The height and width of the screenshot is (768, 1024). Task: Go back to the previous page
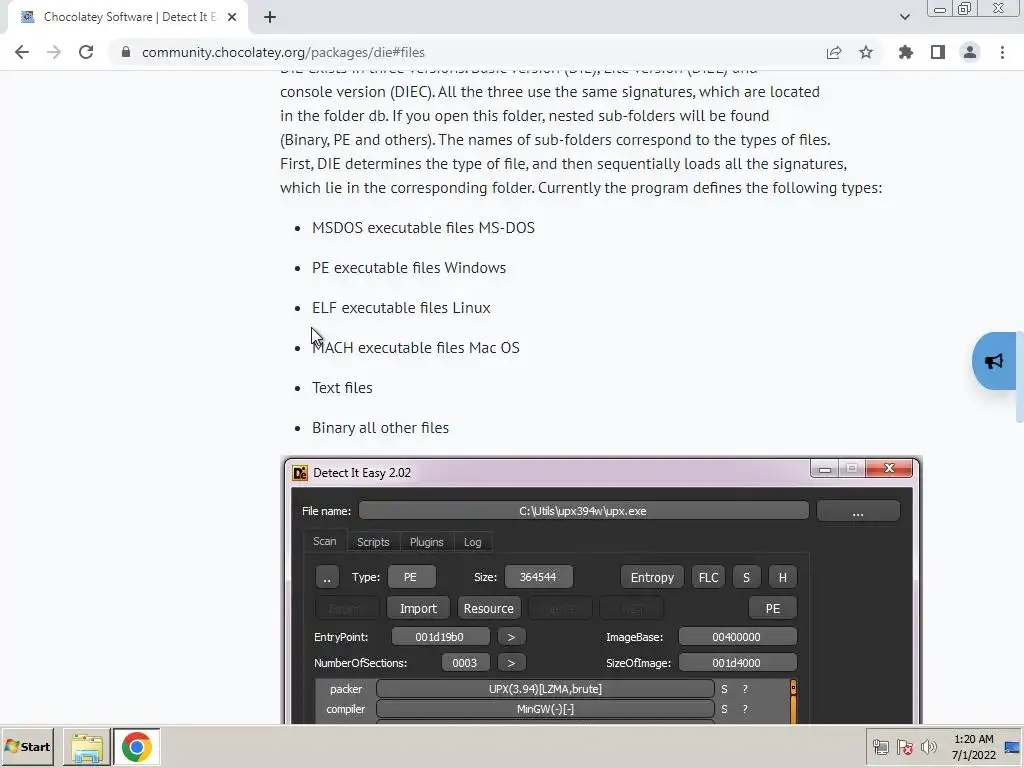coord(22,52)
